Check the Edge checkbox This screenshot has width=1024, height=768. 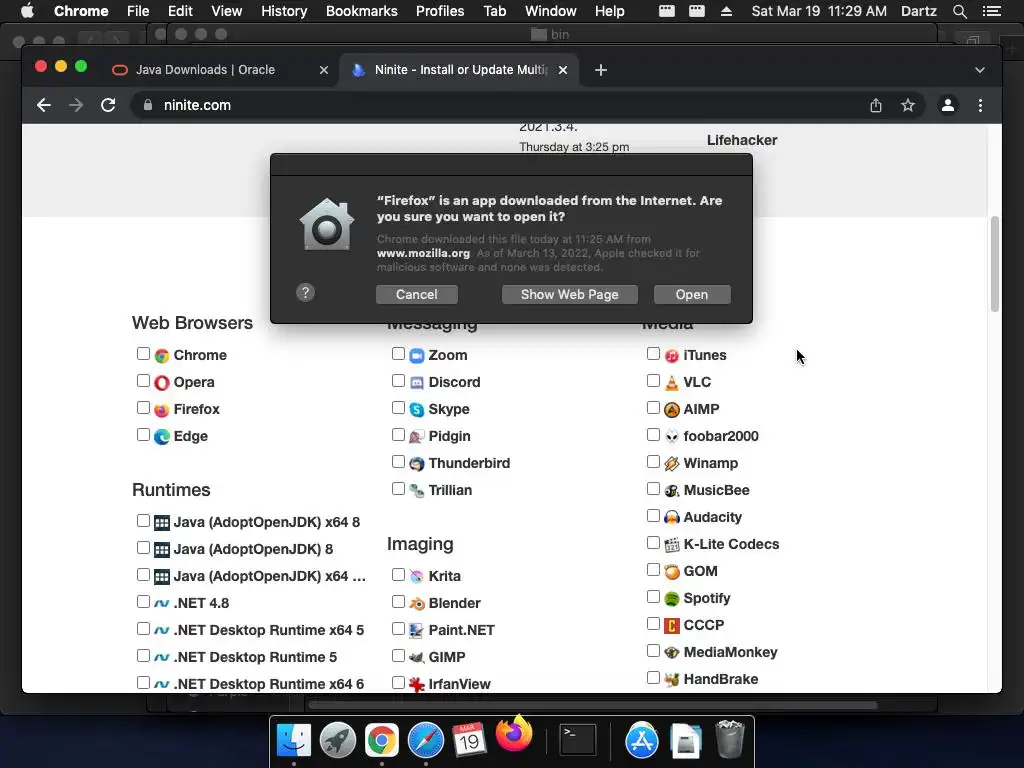click(x=143, y=435)
